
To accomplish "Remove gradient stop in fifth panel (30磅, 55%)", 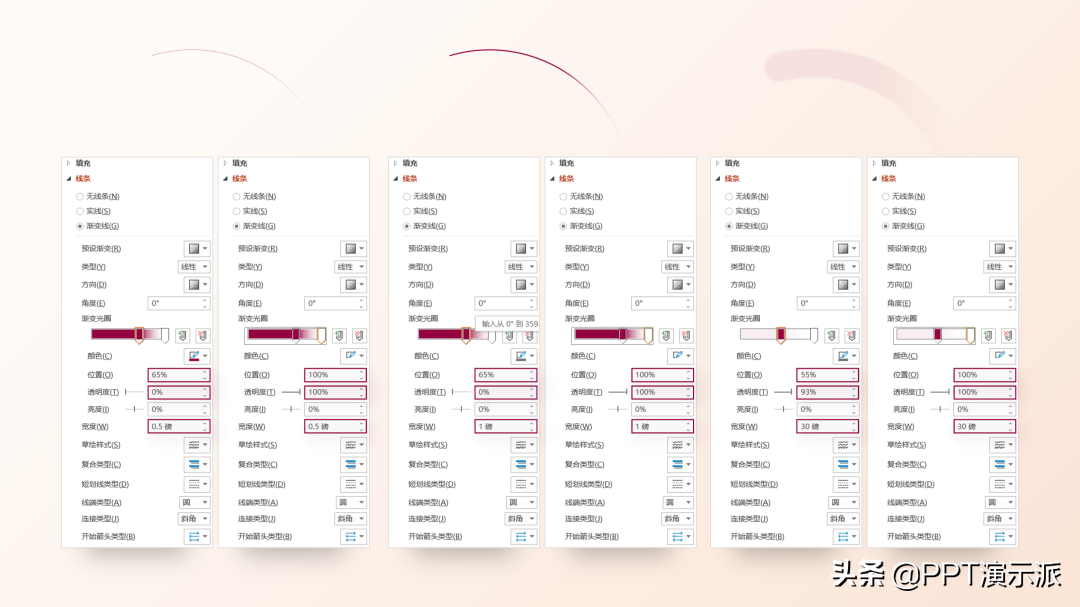I will [852, 336].
